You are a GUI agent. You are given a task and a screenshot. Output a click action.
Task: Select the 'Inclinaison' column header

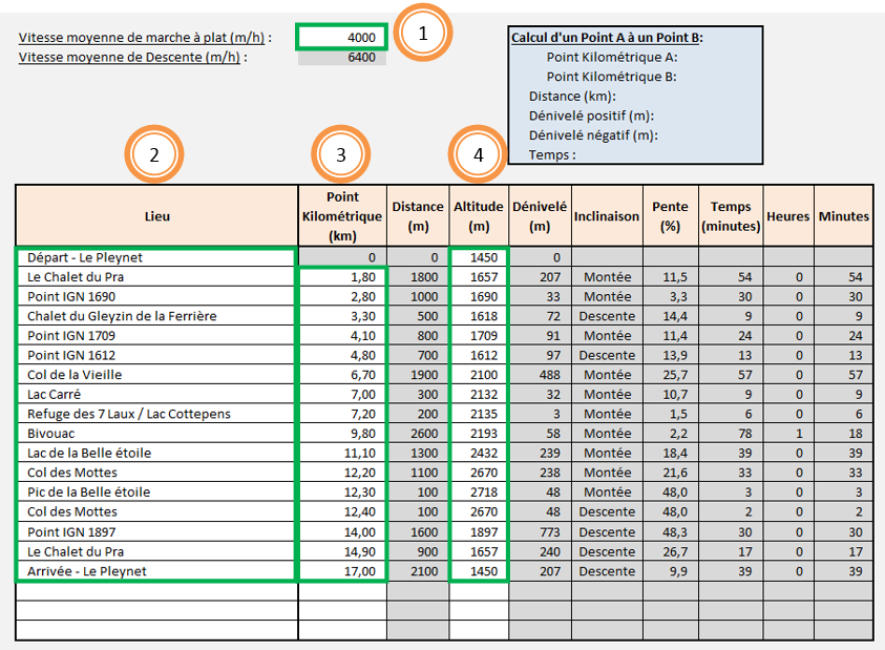(x=607, y=216)
